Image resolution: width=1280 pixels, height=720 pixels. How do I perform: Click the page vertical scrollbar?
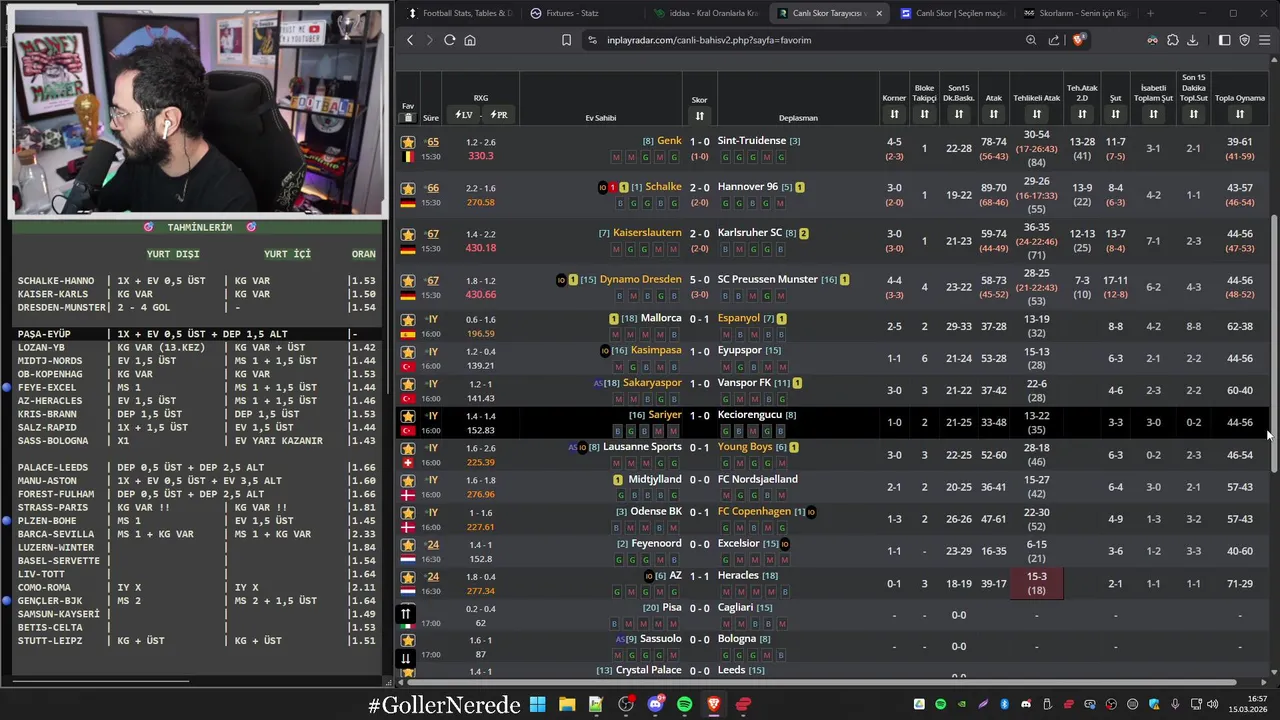point(1273,345)
